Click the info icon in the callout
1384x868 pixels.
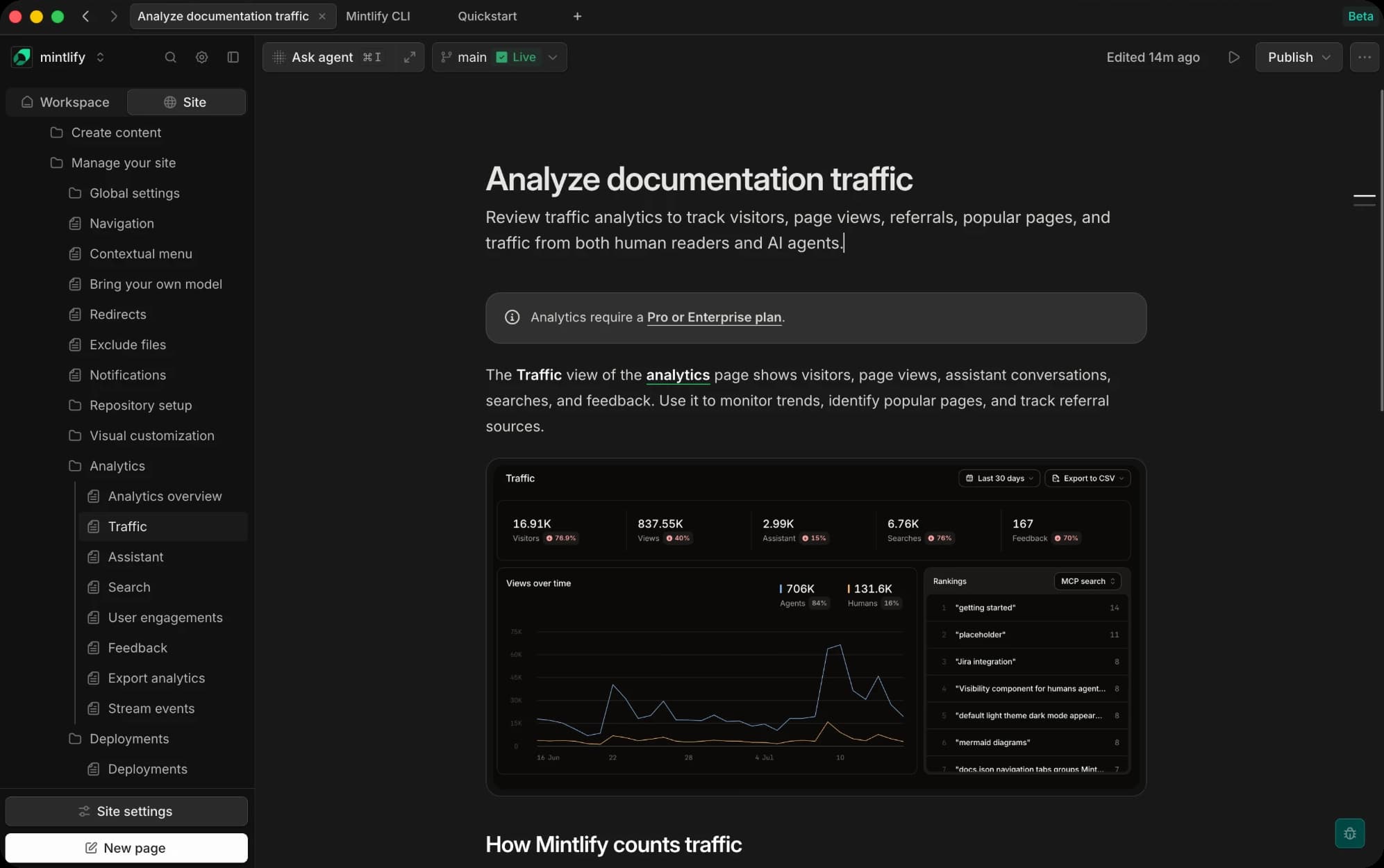tap(512, 317)
